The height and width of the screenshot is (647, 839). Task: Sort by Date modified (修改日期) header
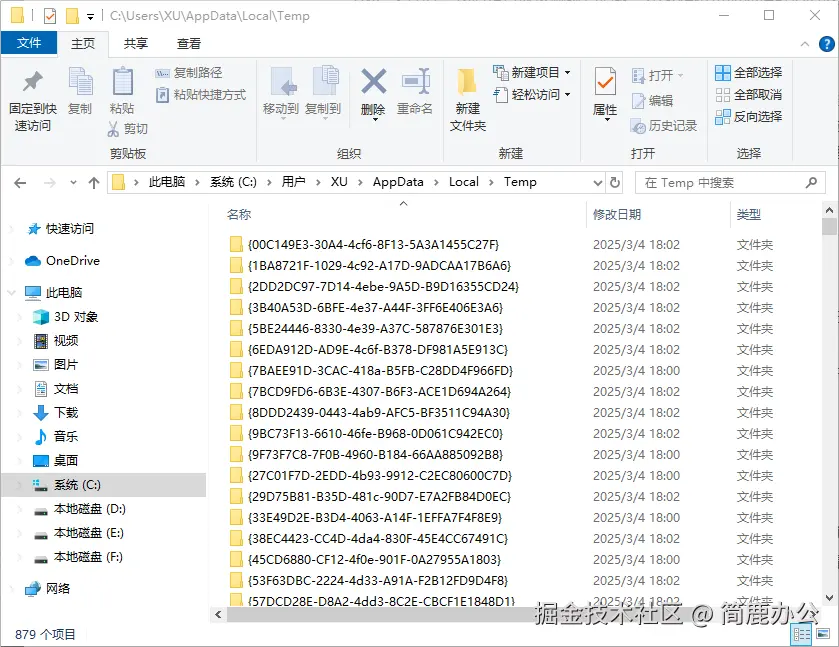[x=617, y=215]
